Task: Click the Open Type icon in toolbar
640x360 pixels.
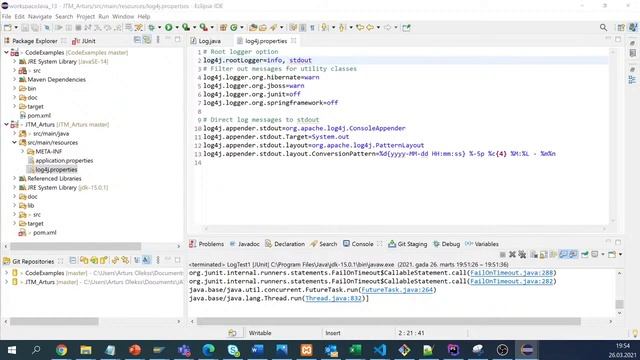Action: click(253, 27)
